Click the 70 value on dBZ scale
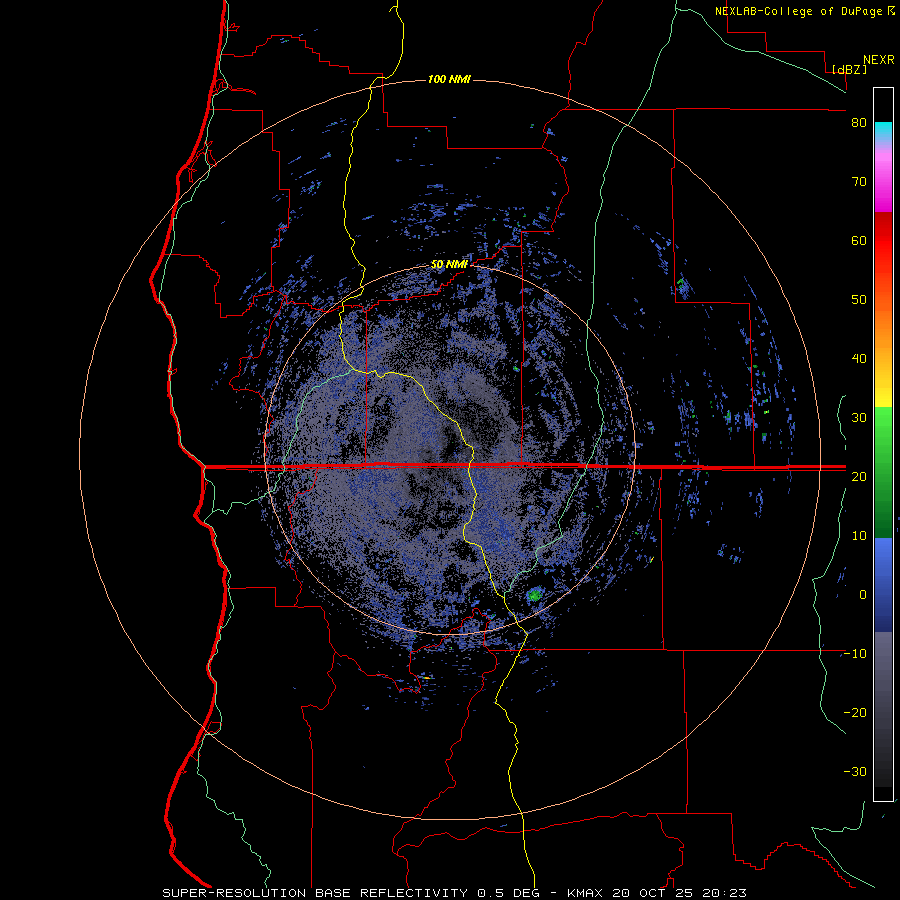Image resolution: width=900 pixels, height=900 pixels. (x=859, y=181)
